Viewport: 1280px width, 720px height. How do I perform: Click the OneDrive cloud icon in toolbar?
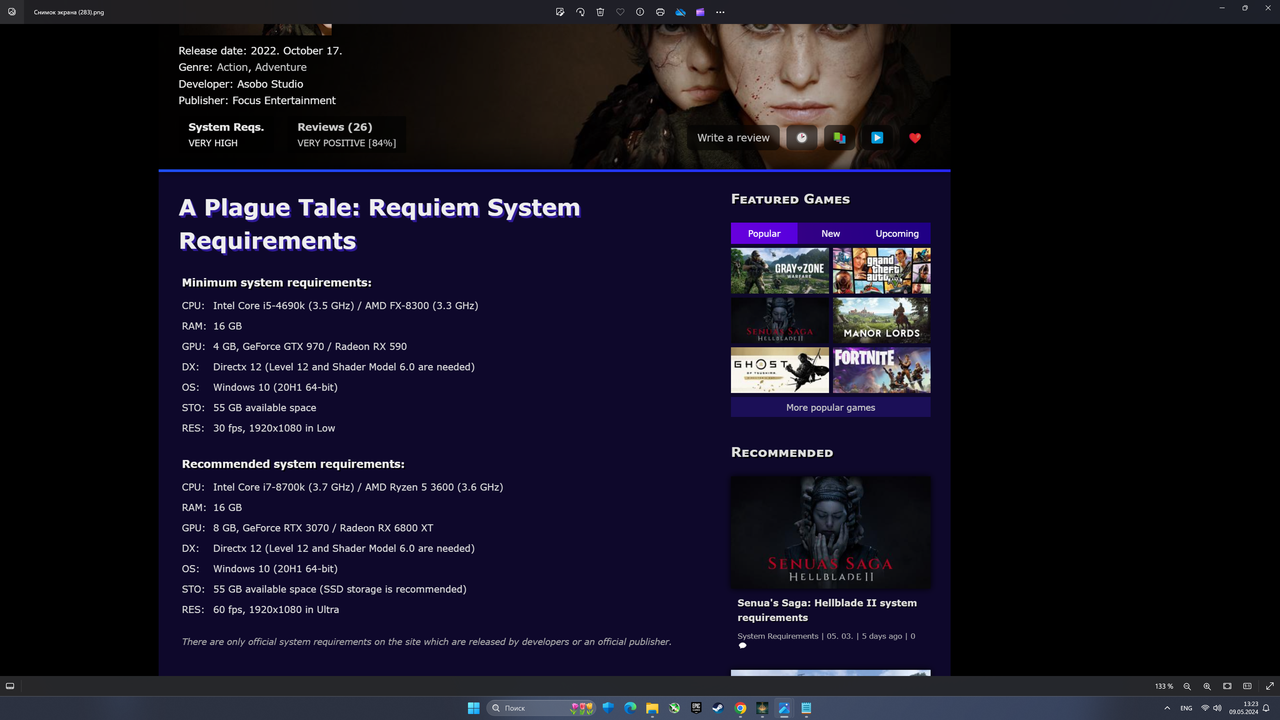click(680, 12)
